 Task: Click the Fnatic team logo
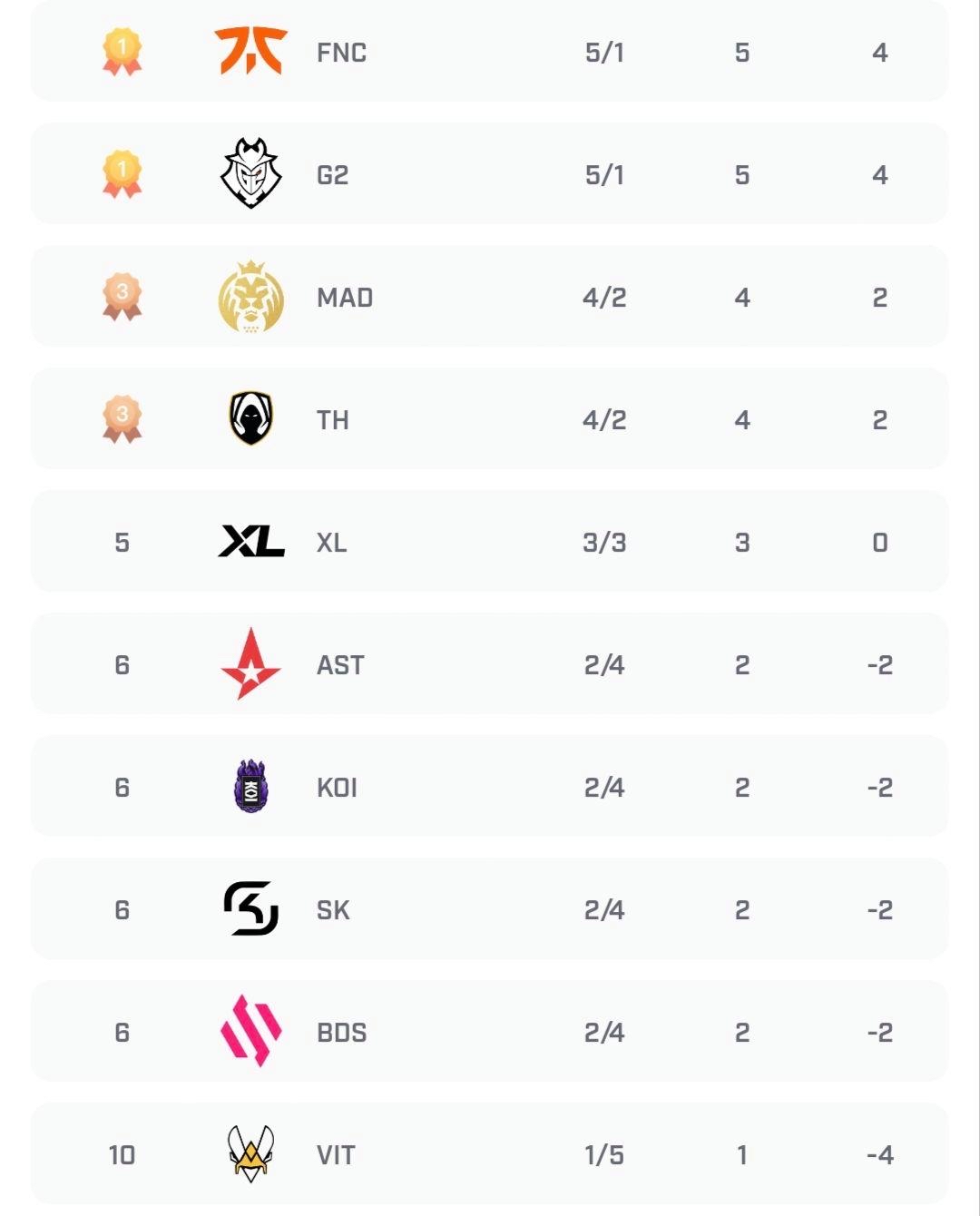(x=250, y=51)
